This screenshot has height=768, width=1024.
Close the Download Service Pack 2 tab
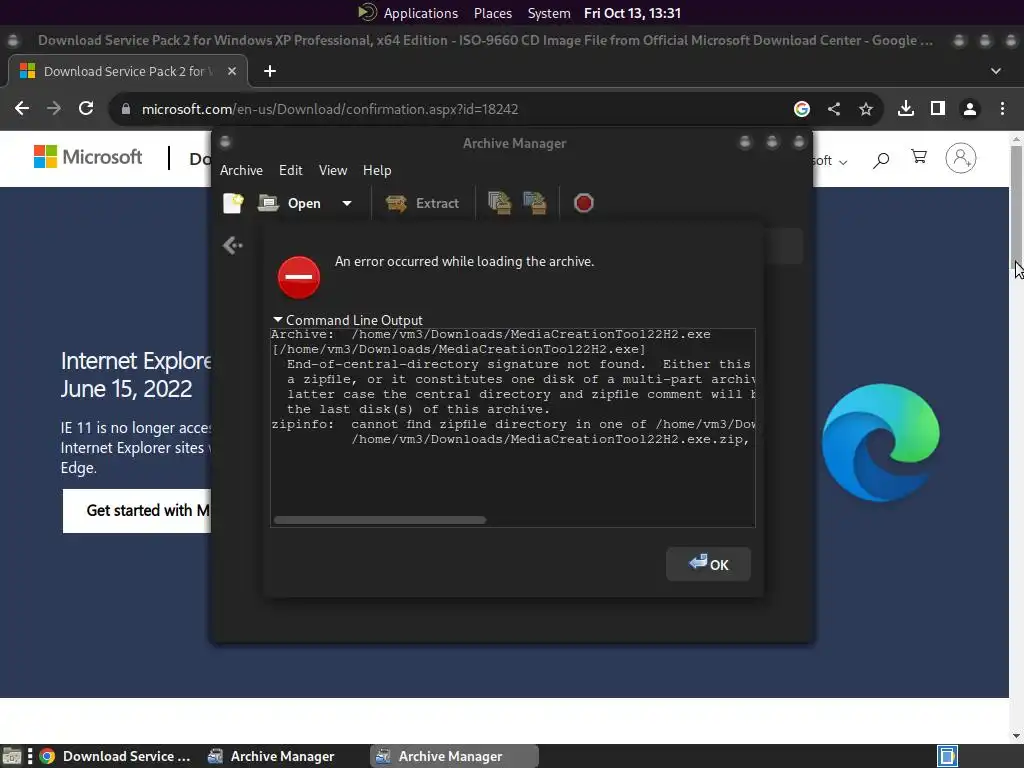coord(232,71)
